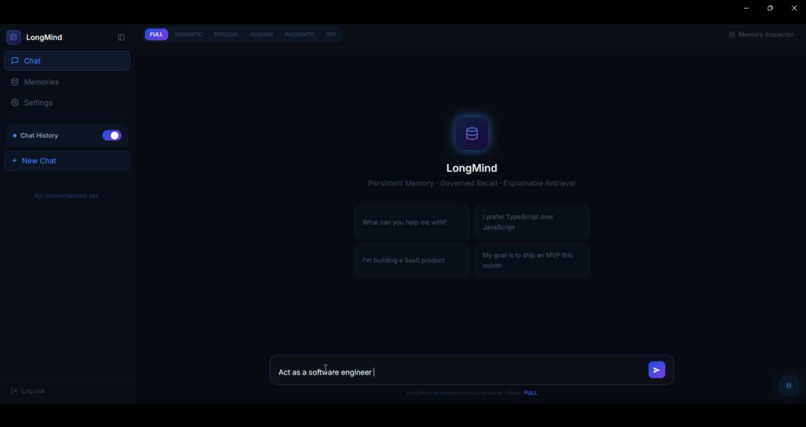The image size is (806, 427).
Task: Select FULL memory mode
Action: pyautogui.click(x=156, y=34)
